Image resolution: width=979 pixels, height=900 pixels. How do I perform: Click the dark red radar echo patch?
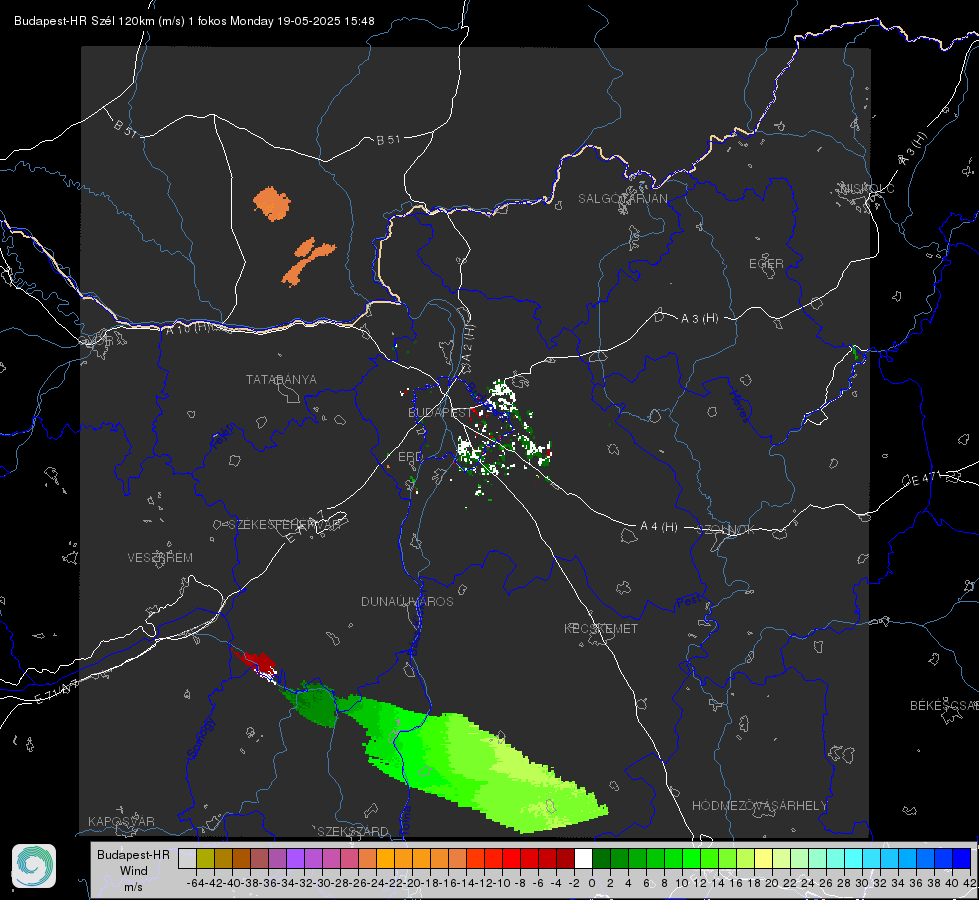pos(255,662)
